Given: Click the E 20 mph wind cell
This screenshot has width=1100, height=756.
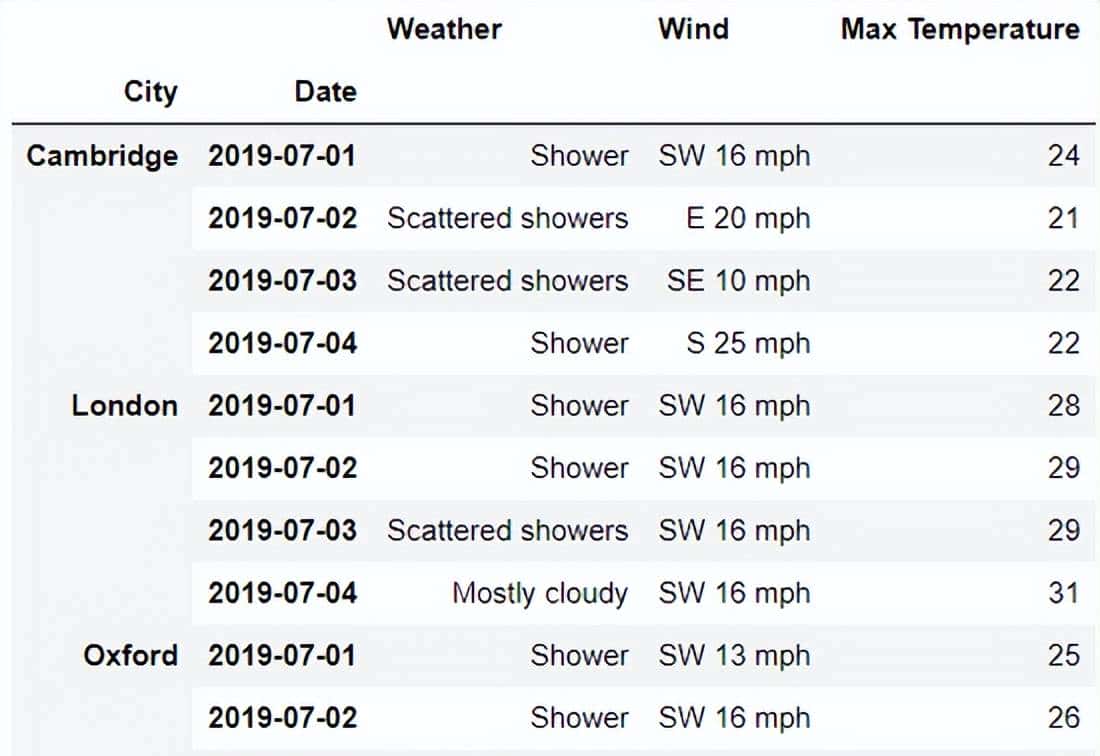Looking at the screenshot, I should [748, 218].
